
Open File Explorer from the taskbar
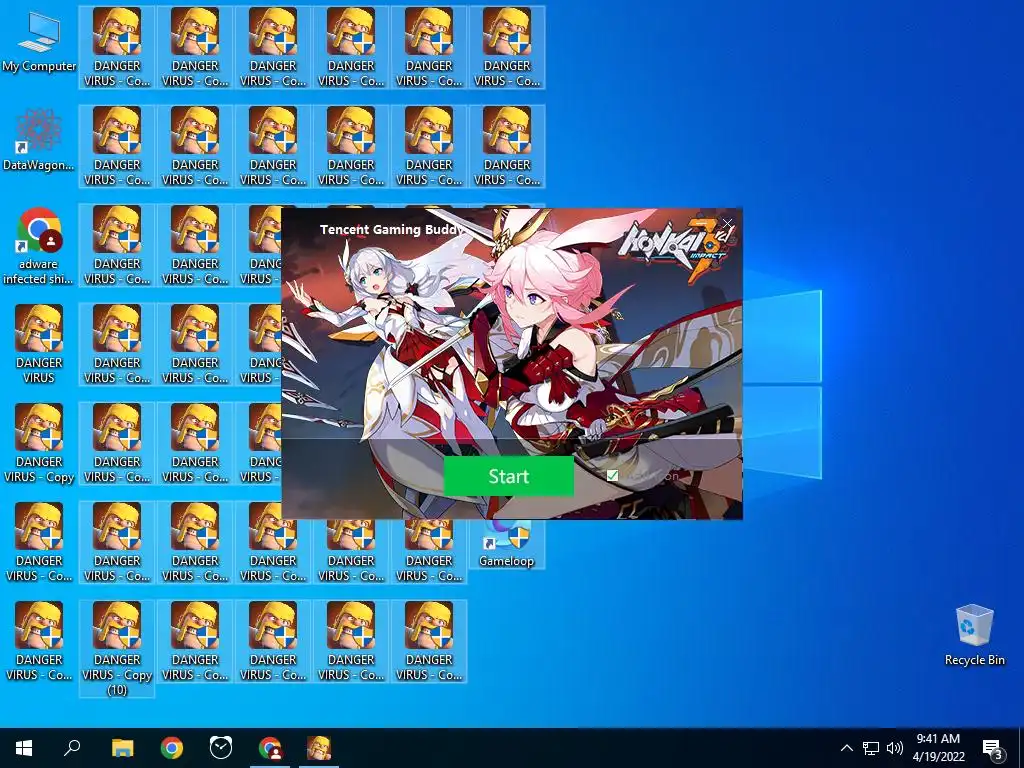122,748
